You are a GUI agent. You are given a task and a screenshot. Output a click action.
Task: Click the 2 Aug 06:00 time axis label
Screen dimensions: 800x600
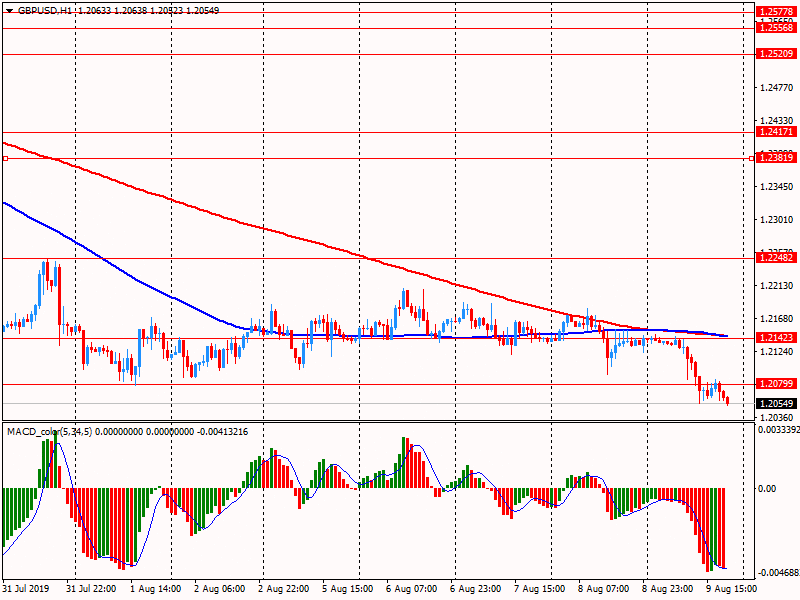pyautogui.click(x=219, y=589)
